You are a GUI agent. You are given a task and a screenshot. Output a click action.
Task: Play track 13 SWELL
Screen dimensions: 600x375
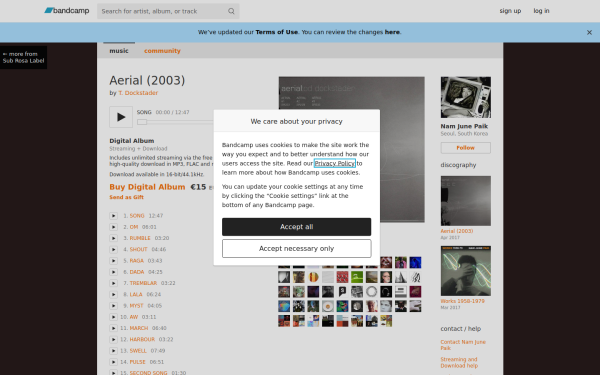pyautogui.click(x=114, y=351)
